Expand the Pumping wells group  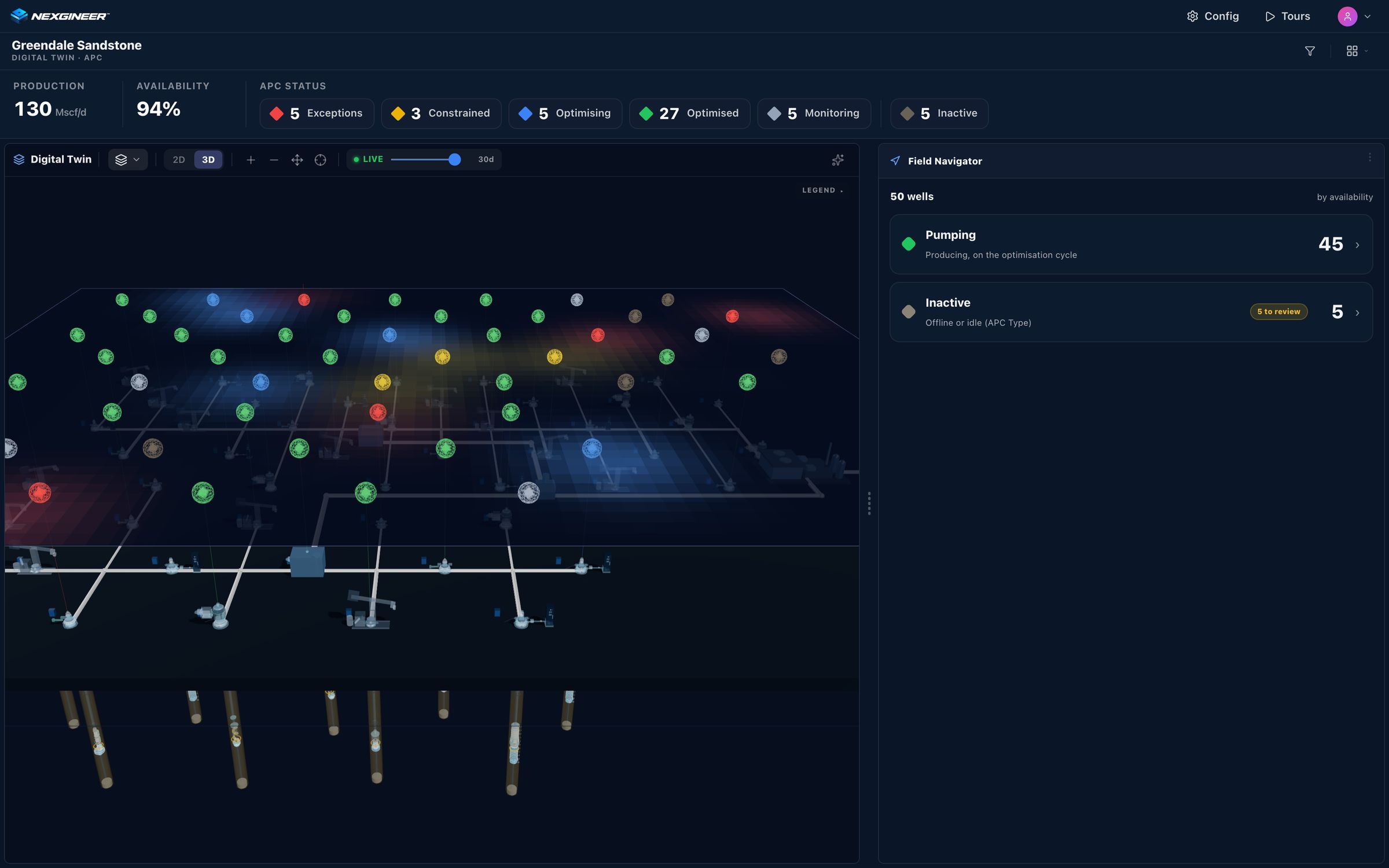pyautogui.click(x=1131, y=244)
